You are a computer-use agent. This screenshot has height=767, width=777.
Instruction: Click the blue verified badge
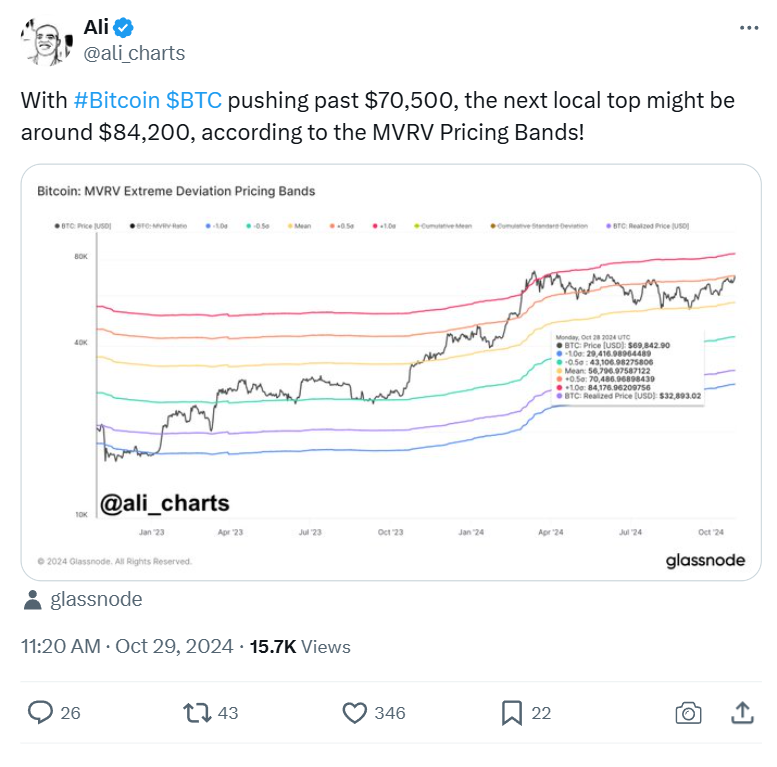(123, 28)
